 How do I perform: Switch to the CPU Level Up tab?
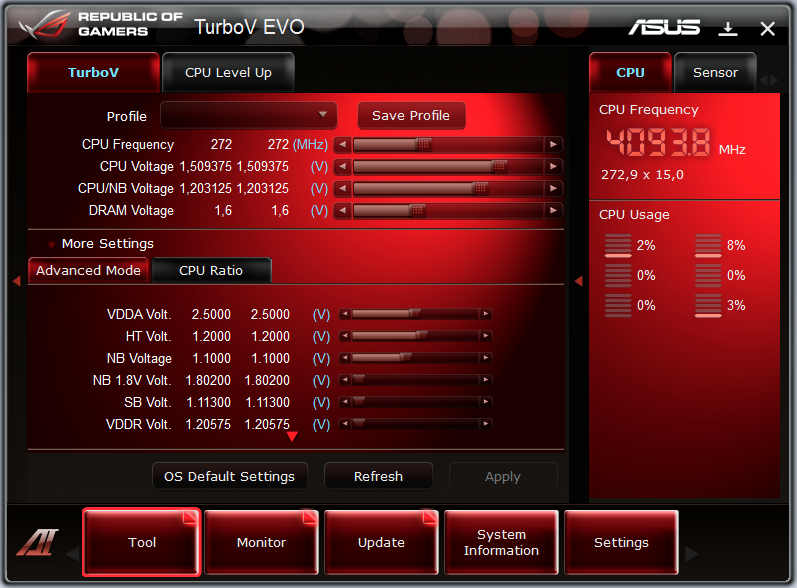[228, 72]
